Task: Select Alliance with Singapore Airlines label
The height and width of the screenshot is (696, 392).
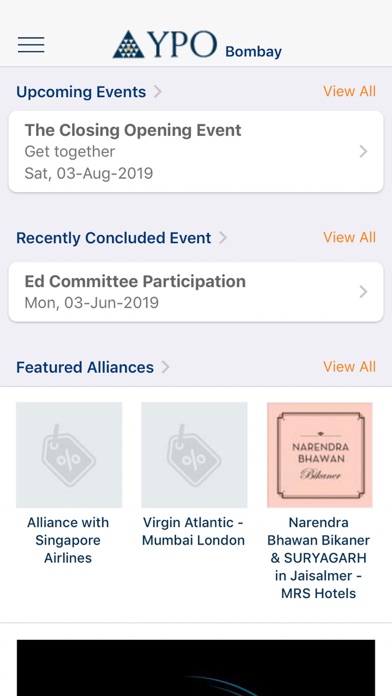Action: pyautogui.click(x=68, y=540)
